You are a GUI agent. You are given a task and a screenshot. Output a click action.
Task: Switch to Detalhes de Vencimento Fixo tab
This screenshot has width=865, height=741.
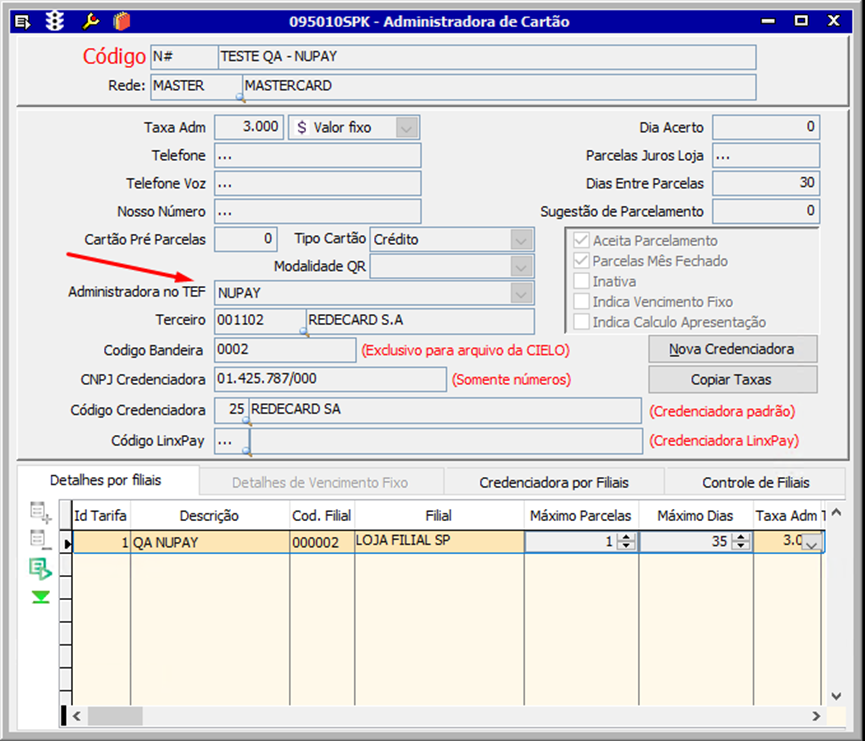pyautogui.click(x=320, y=483)
